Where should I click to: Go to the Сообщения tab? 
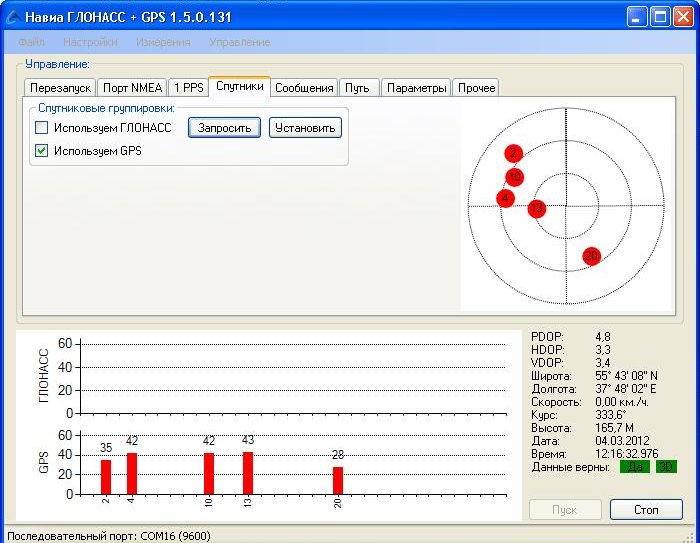pyautogui.click(x=304, y=88)
